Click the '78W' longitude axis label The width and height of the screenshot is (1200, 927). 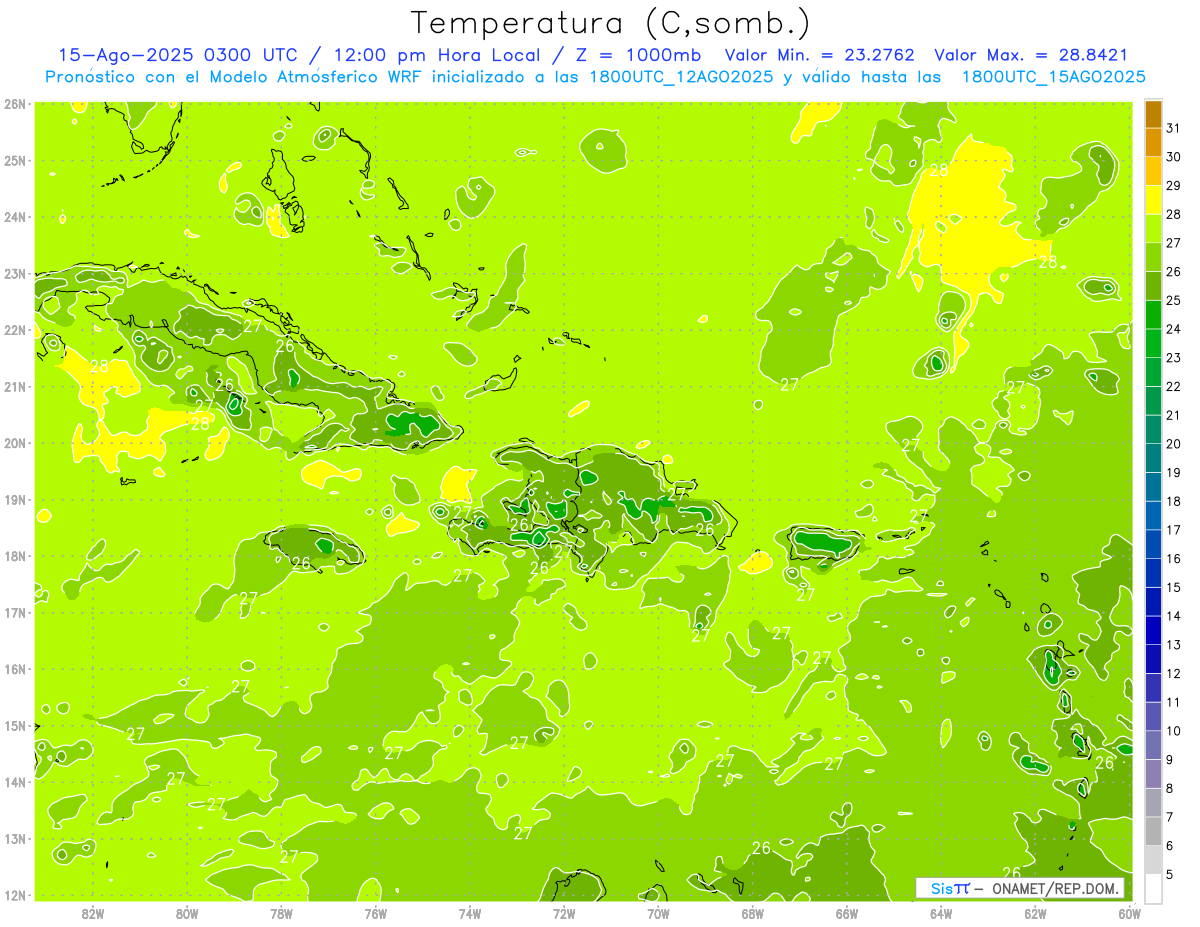point(281,912)
